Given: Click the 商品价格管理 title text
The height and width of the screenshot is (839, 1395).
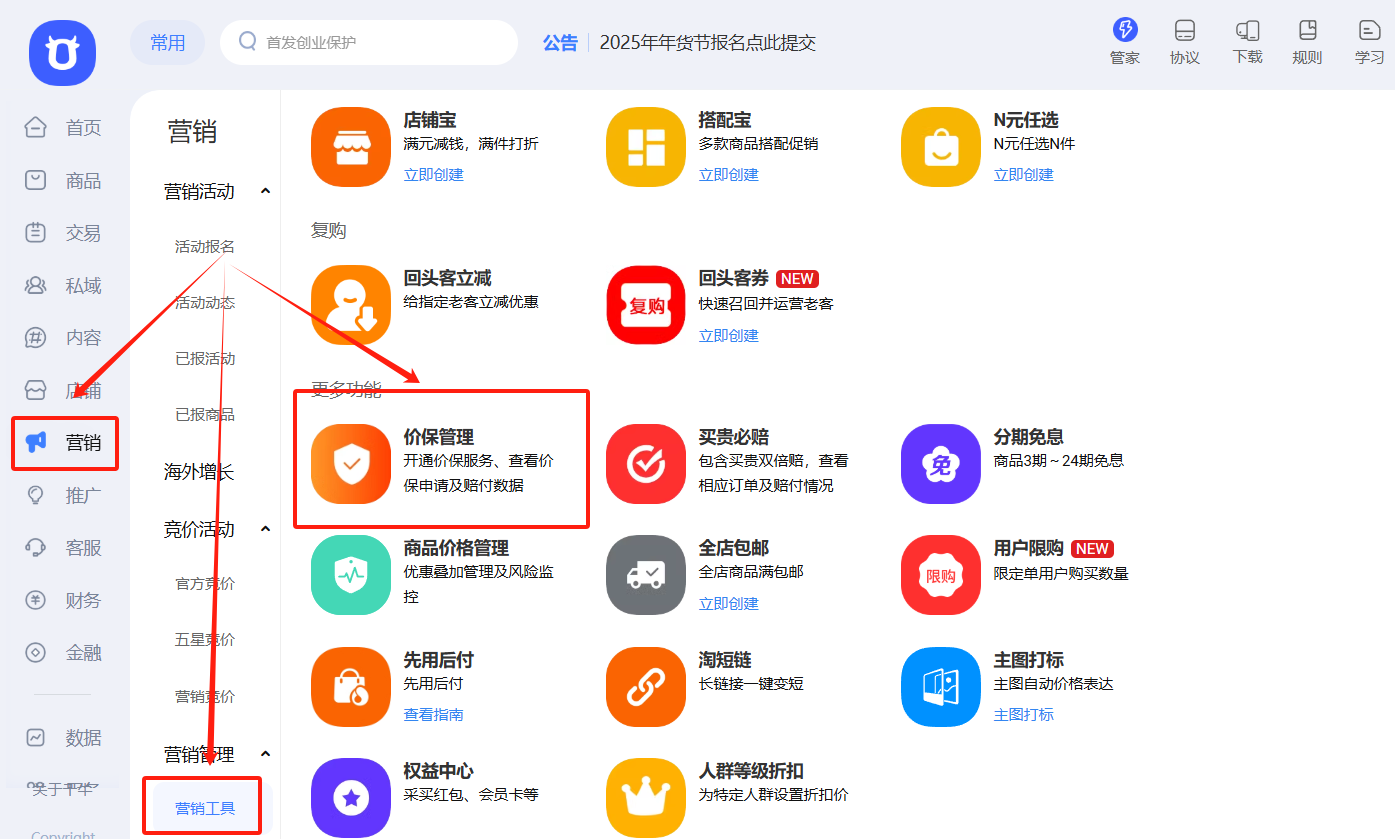Looking at the screenshot, I should pyautogui.click(x=456, y=548).
